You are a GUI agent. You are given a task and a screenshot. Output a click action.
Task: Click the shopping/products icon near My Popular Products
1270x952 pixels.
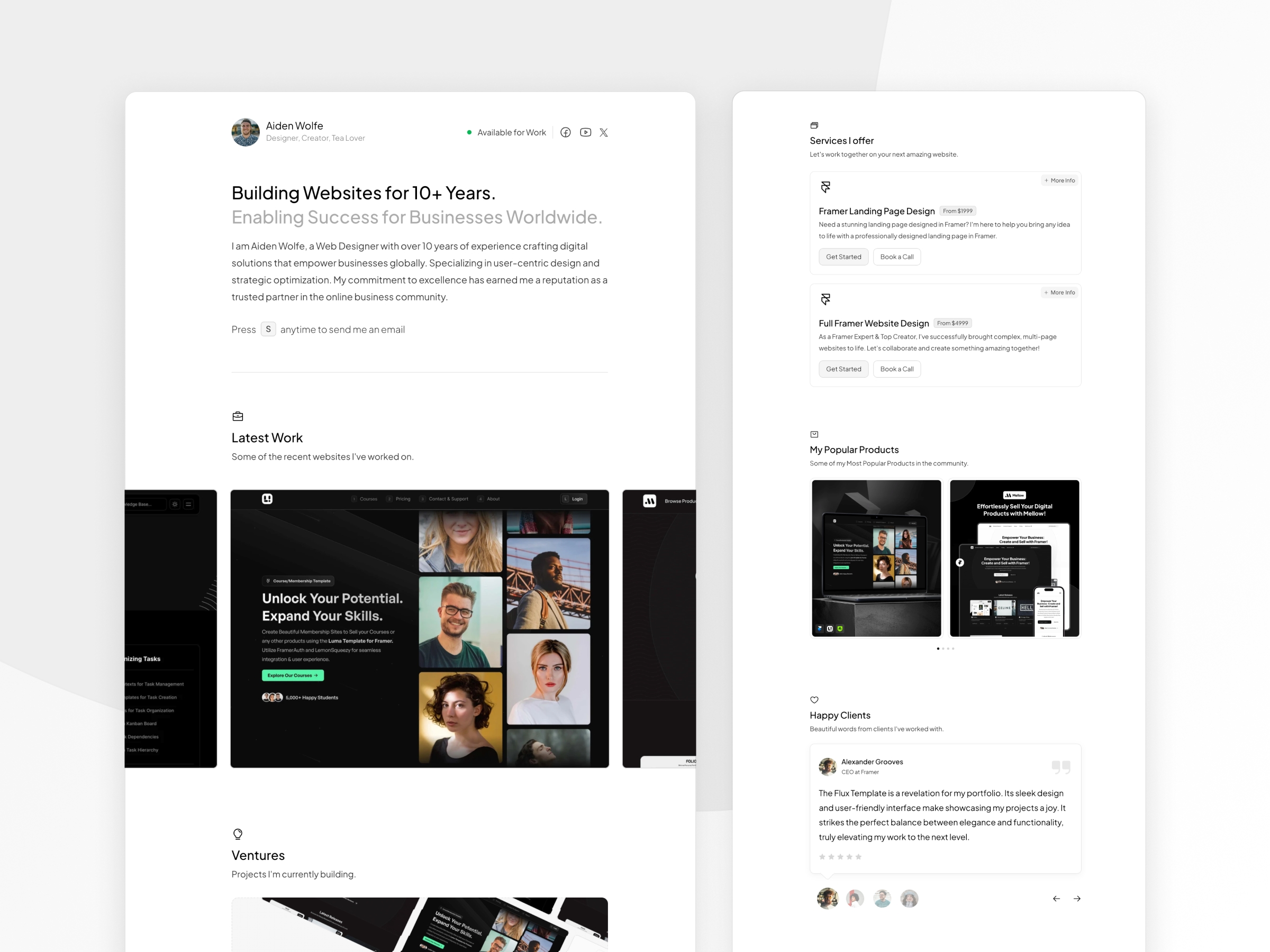(815, 434)
